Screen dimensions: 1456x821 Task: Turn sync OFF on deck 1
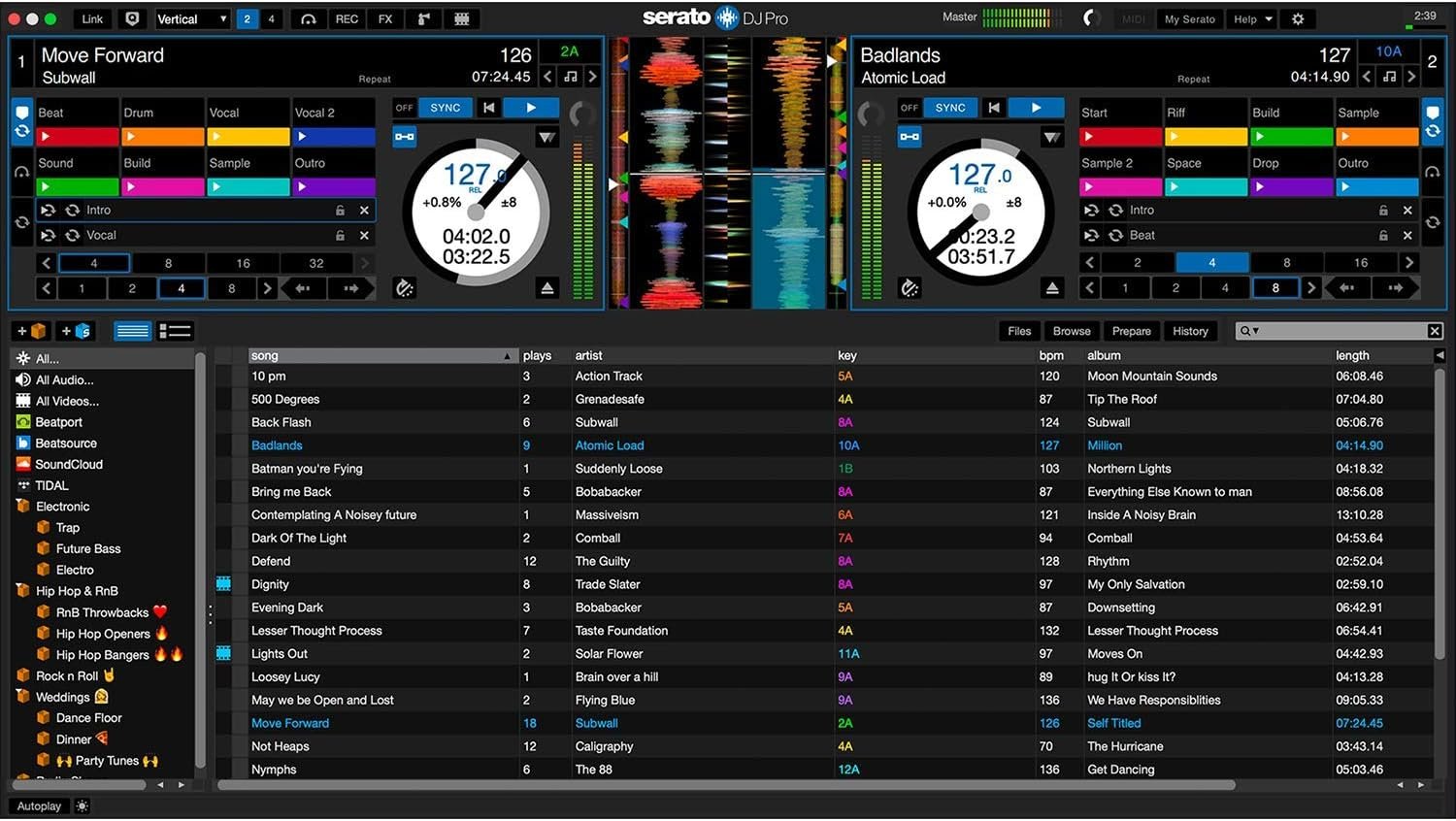[x=404, y=108]
